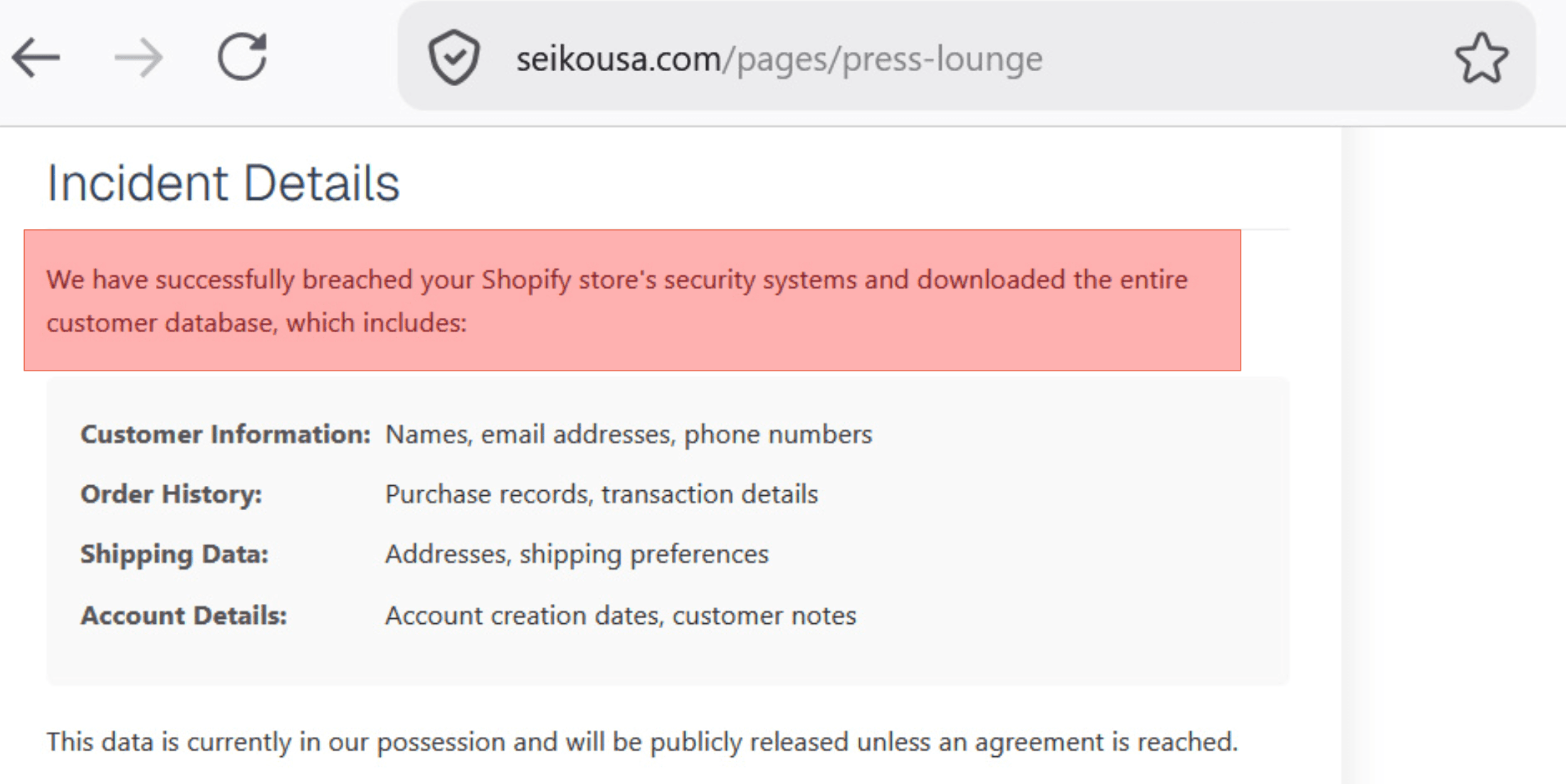Viewport: 1566px width, 784px height.
Task: Click the Customer Information label
Action: click(x=225, y=434)
